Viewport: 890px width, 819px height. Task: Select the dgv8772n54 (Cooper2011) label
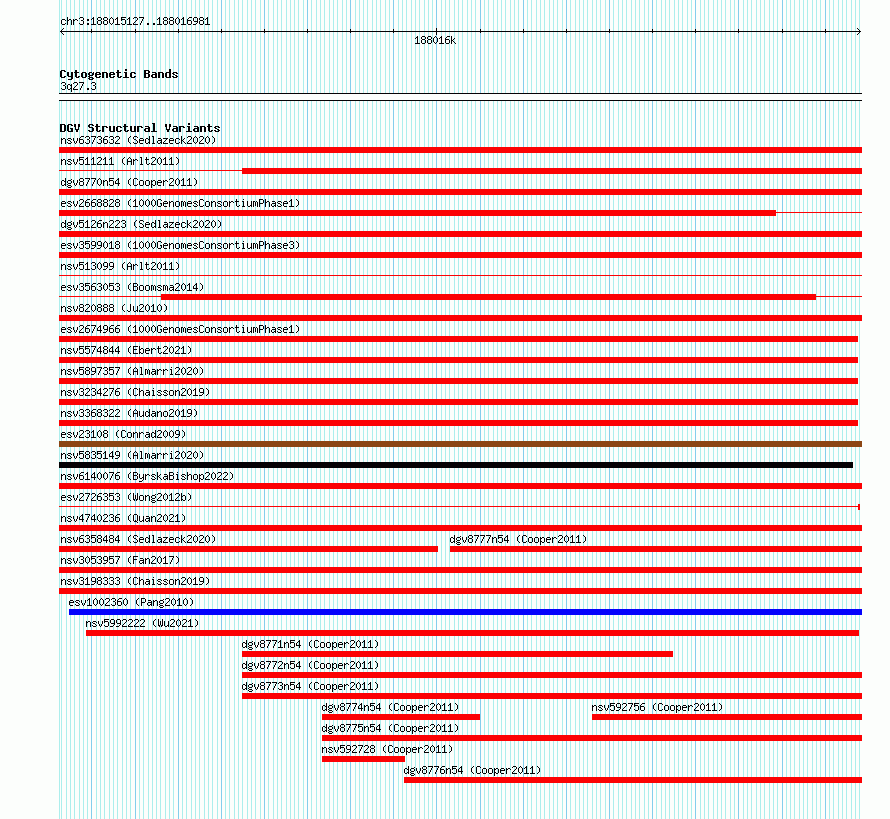[x=310, y=665]
